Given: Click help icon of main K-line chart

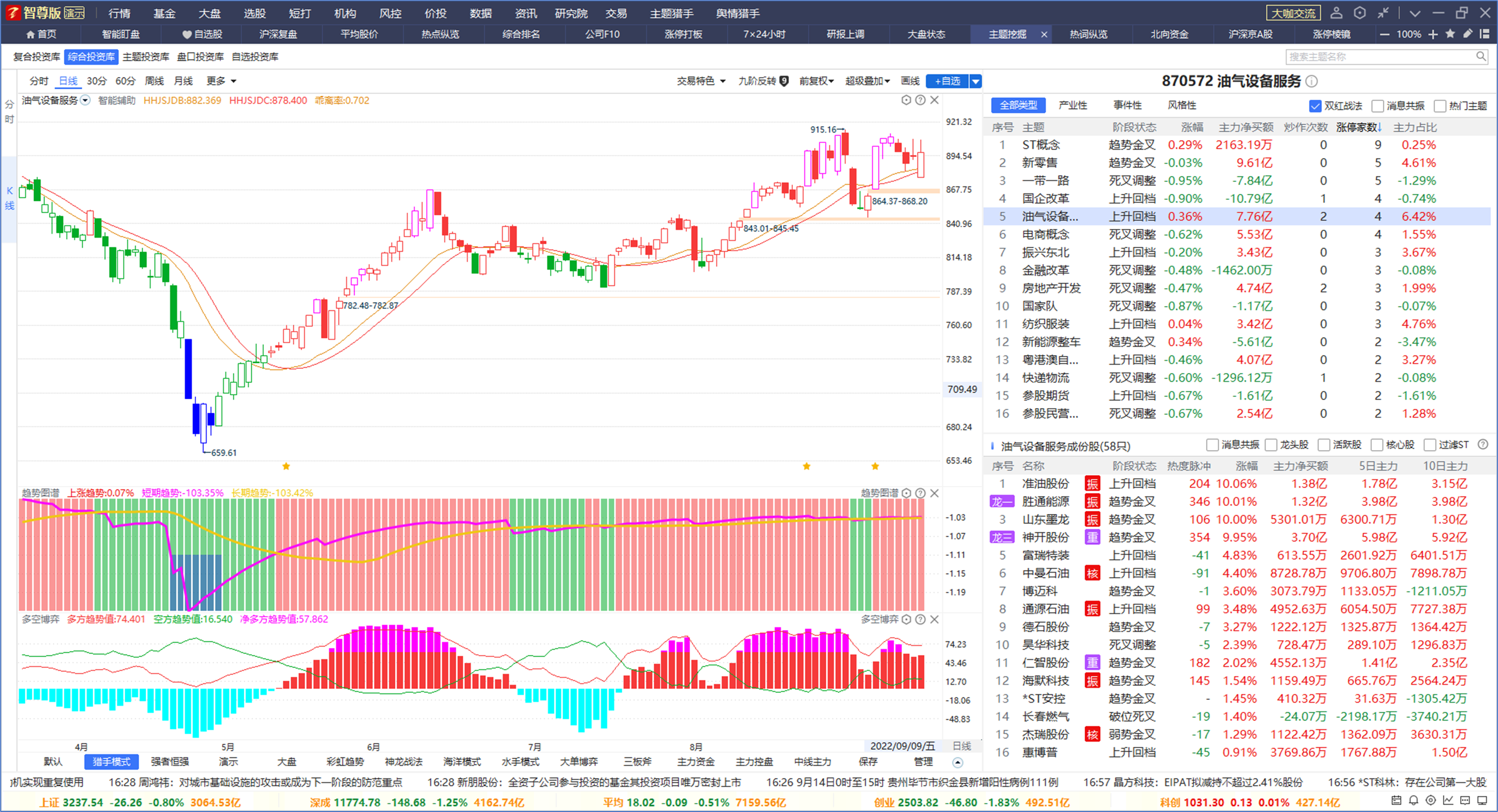Looking at the screenshot, I should [920, 100].
